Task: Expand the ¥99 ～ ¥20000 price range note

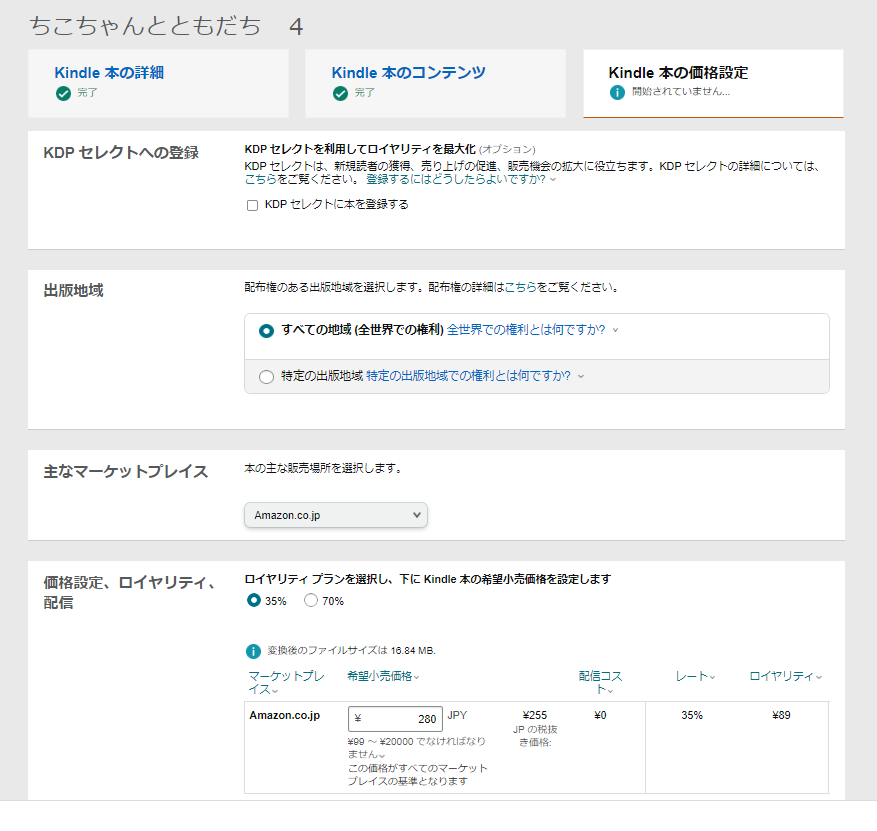Action: coord(416,747)
